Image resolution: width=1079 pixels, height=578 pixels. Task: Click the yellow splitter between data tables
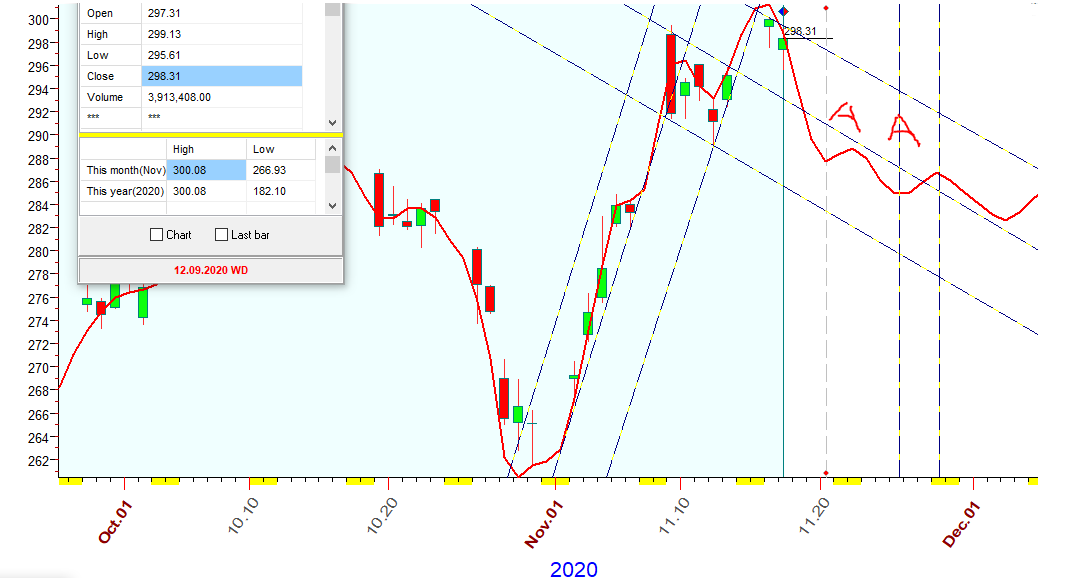(211, 134)
